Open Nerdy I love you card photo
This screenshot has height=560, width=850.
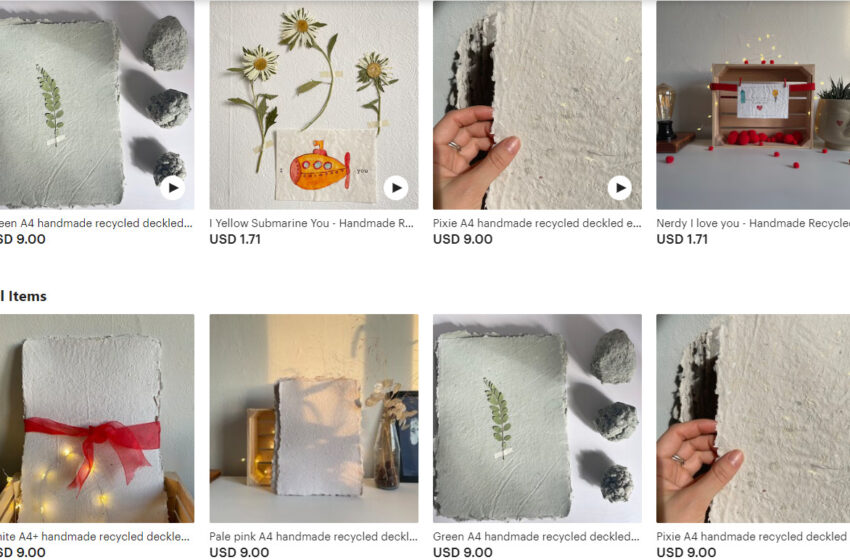click(x=753, y=105)
